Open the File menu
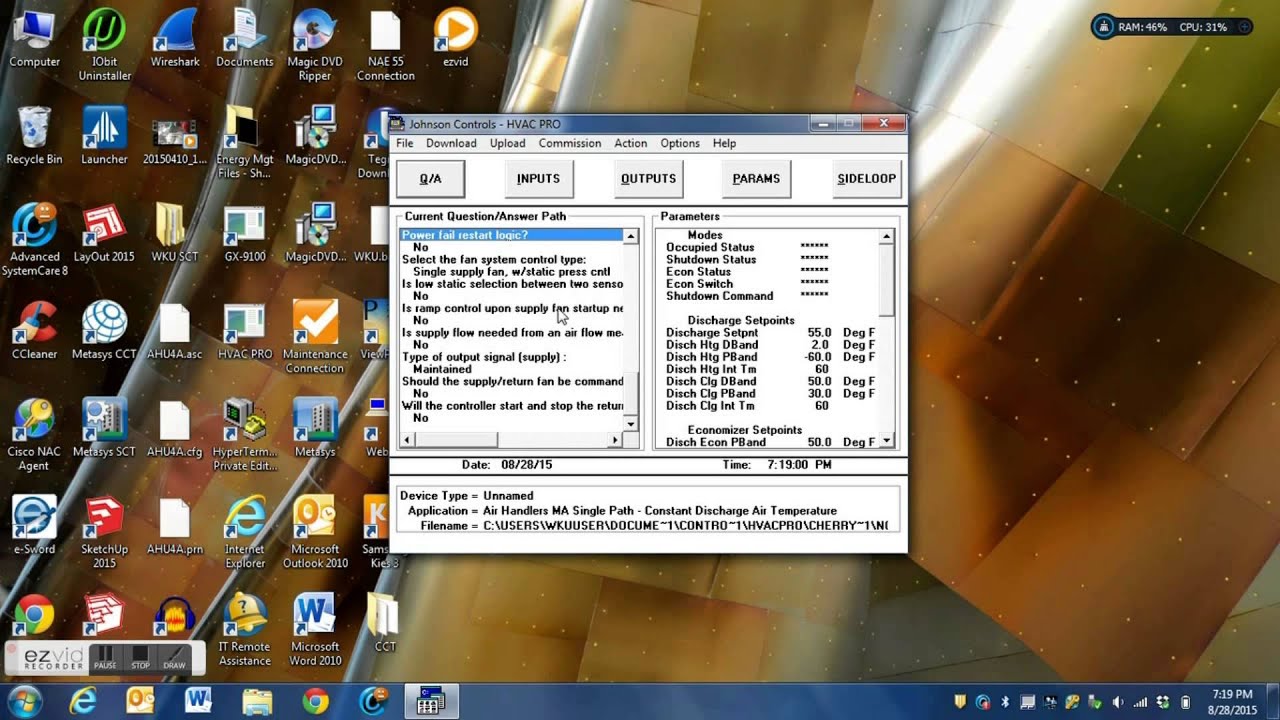Viewport: 1280px width, 720px height. tap(405, 143)
